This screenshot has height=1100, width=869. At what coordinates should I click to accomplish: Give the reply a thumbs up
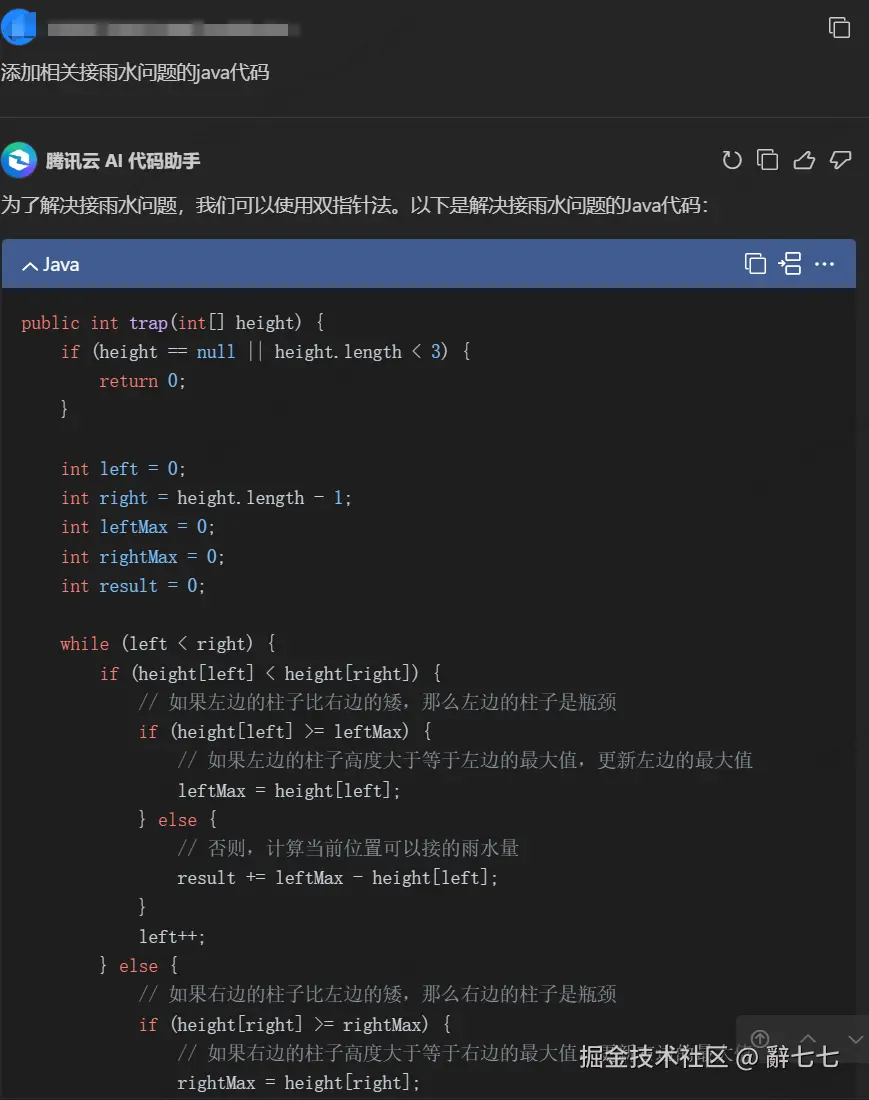(x=804, y=160)
